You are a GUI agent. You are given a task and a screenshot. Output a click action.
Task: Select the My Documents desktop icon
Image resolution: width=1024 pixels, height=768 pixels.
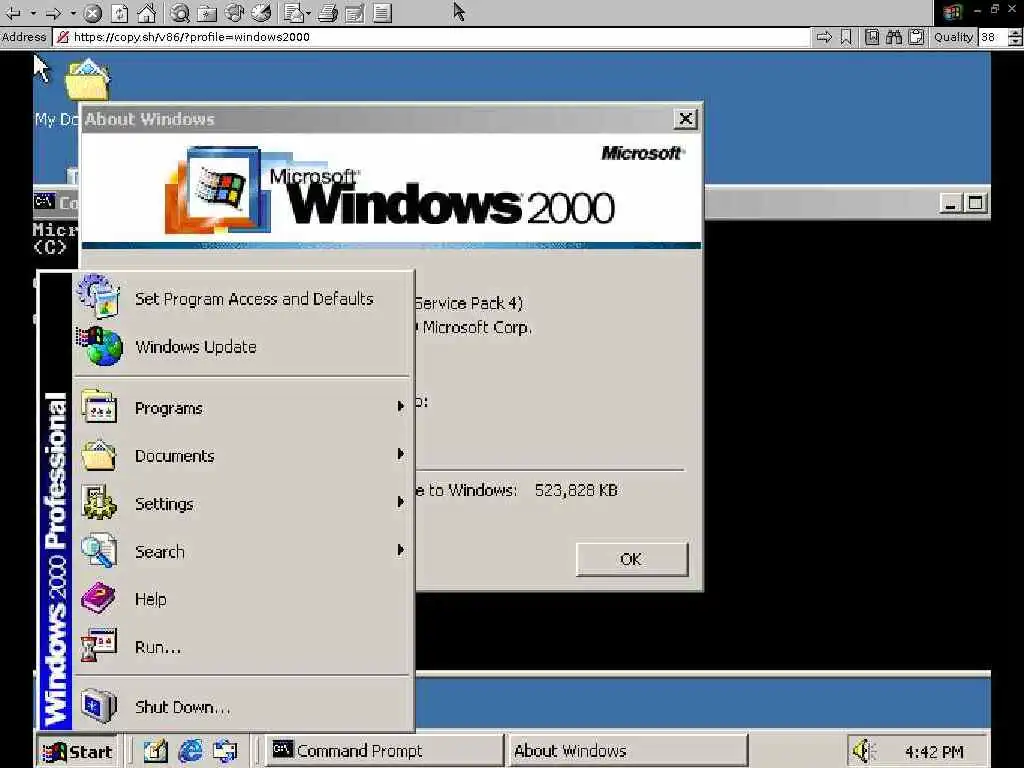point(87,80)
